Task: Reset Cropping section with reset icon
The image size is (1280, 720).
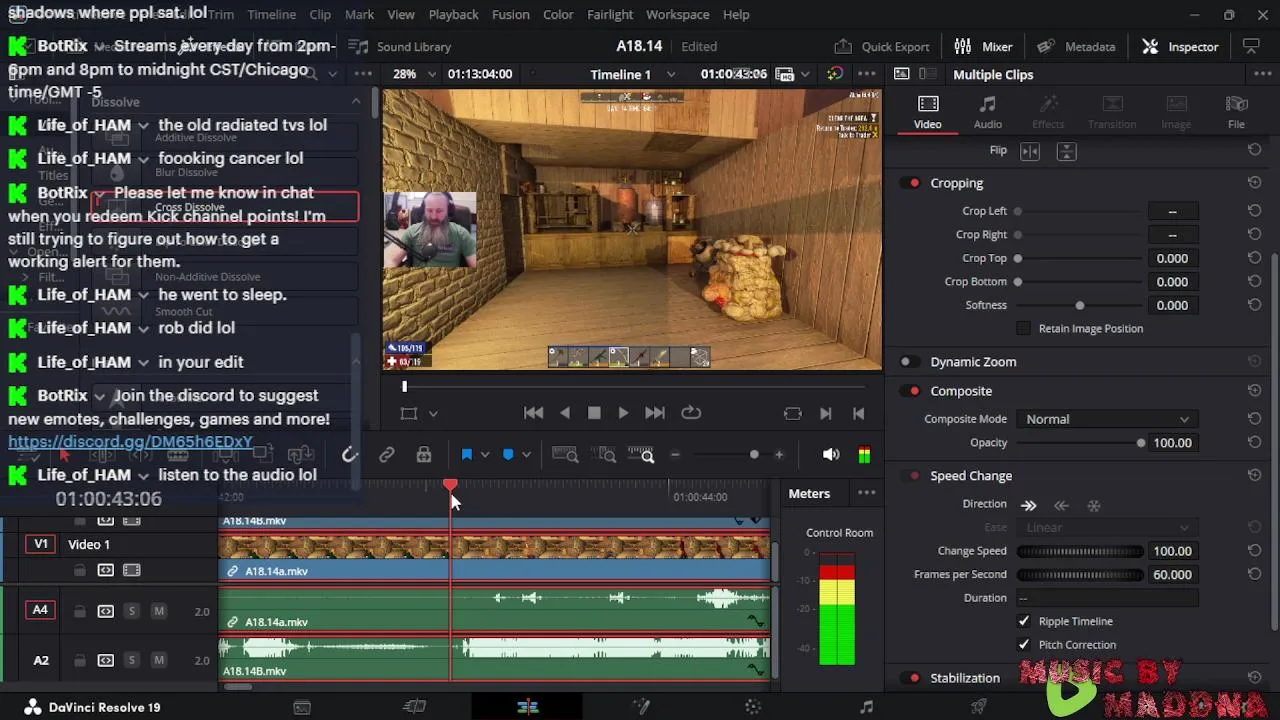Action: 1254,183
